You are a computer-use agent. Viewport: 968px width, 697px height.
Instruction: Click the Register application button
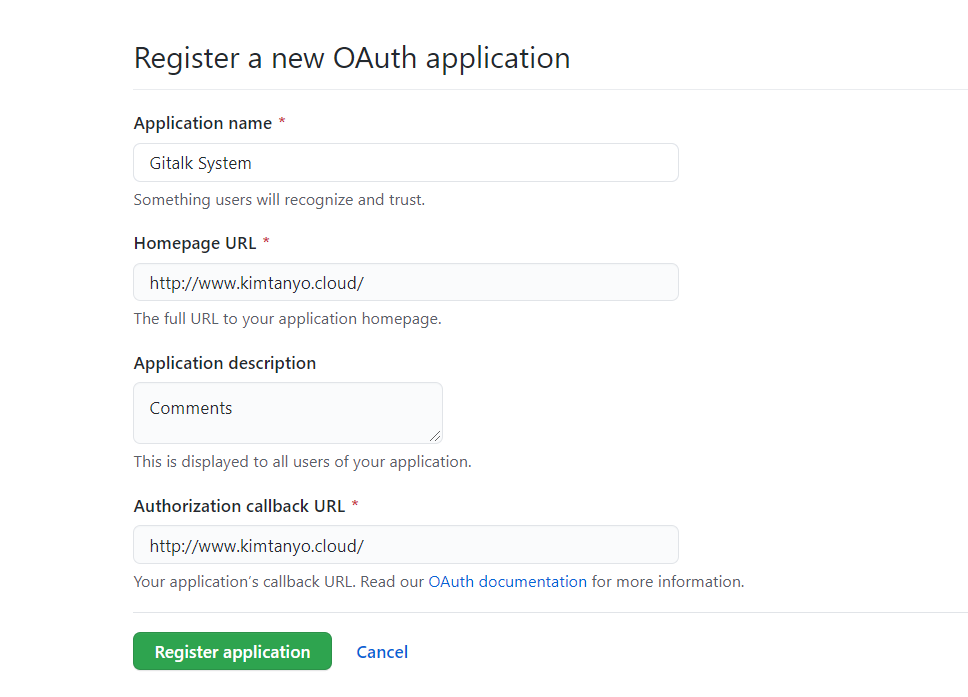(232, 651)
